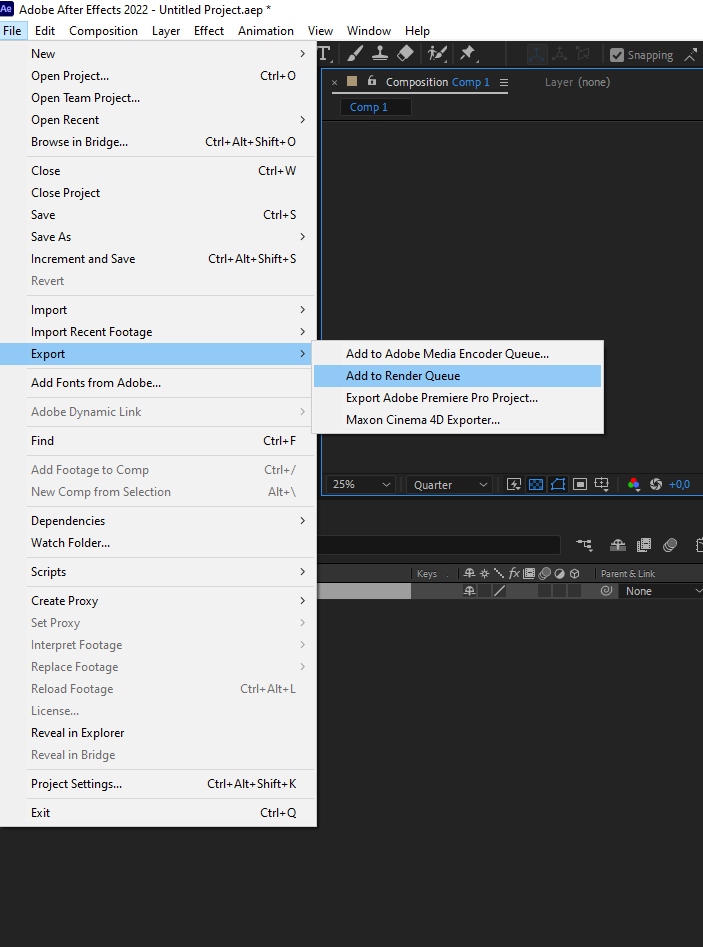Click the composition label color swatch
The image size is (703, 947).
pos(352,82)
